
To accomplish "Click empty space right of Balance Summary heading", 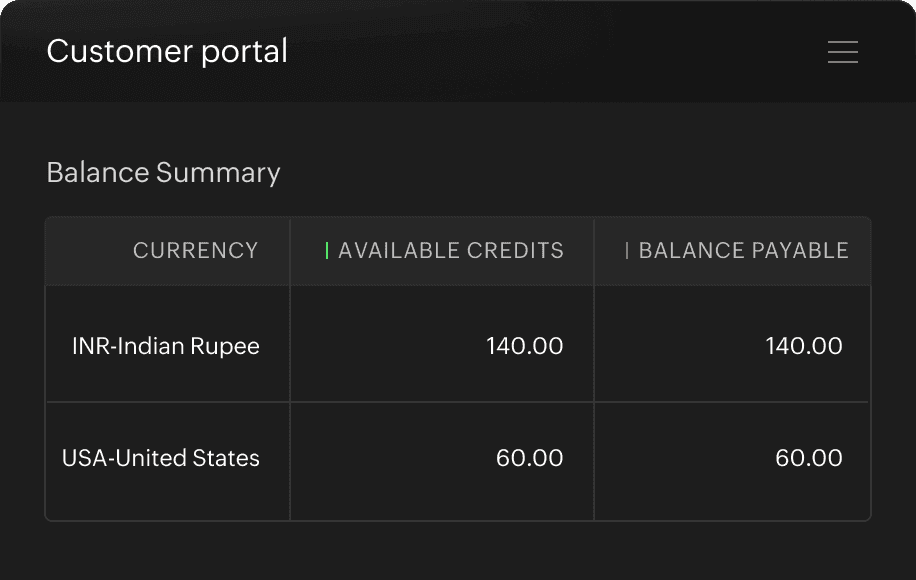I will 580,173.
